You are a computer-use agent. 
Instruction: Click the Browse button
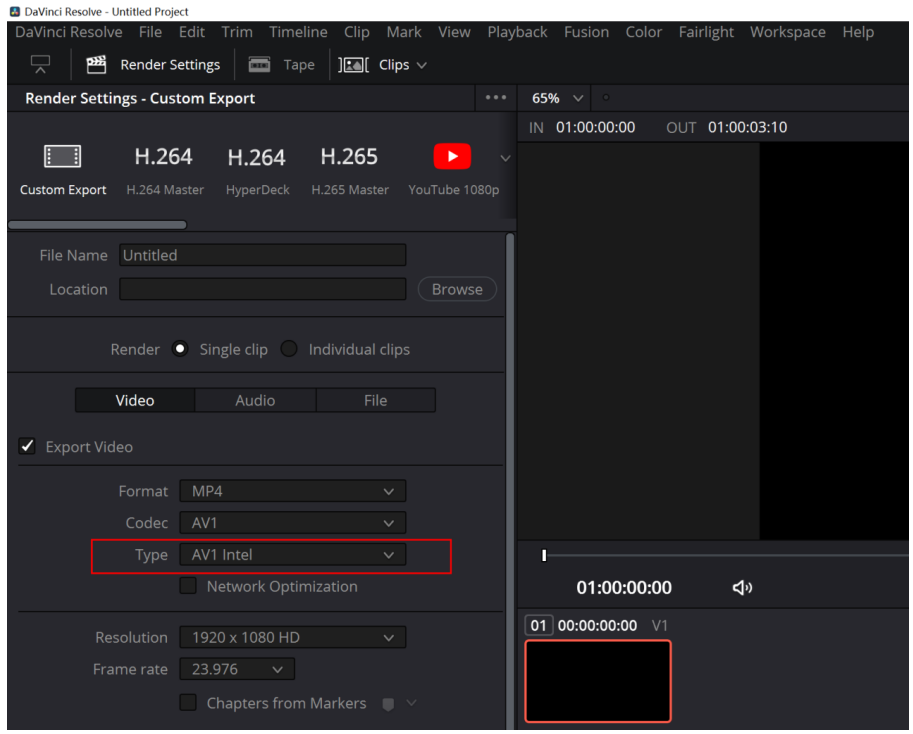click(x=457, y=289)
